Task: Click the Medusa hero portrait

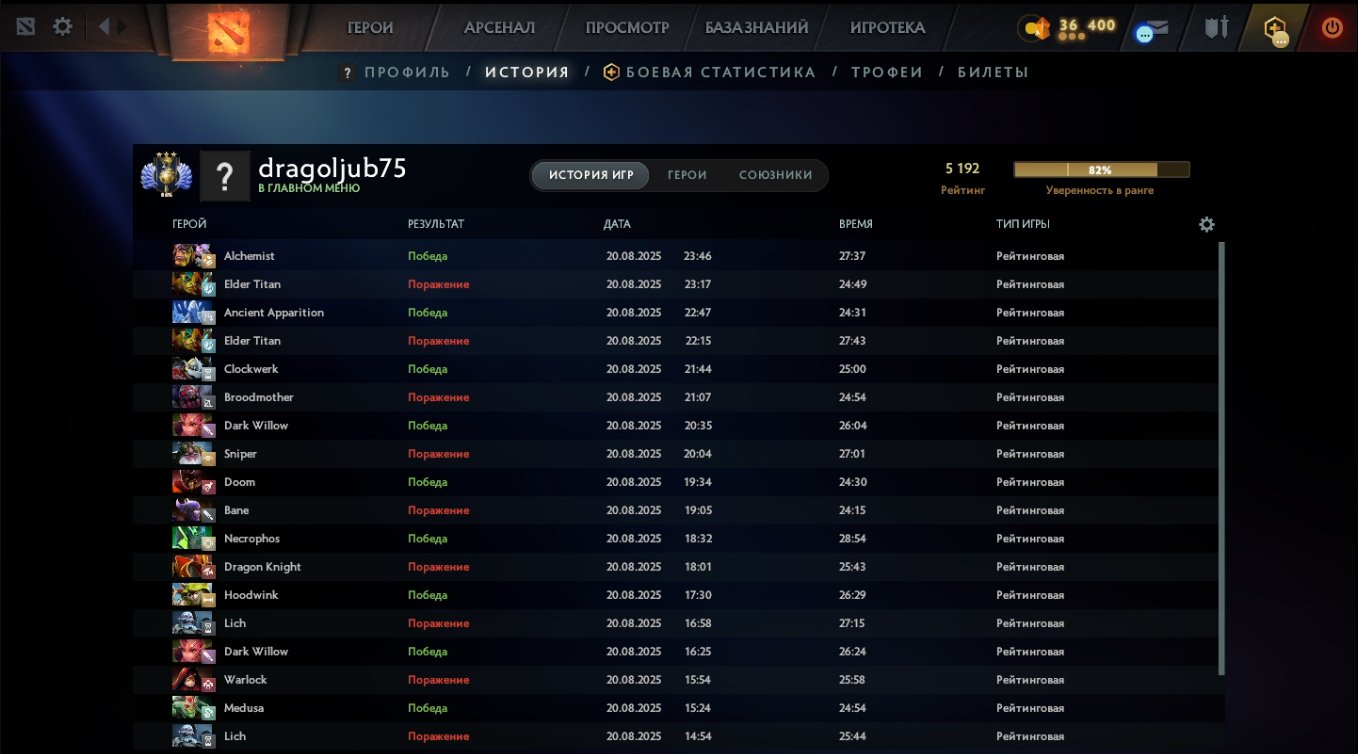Action: [x=193, y=708]
